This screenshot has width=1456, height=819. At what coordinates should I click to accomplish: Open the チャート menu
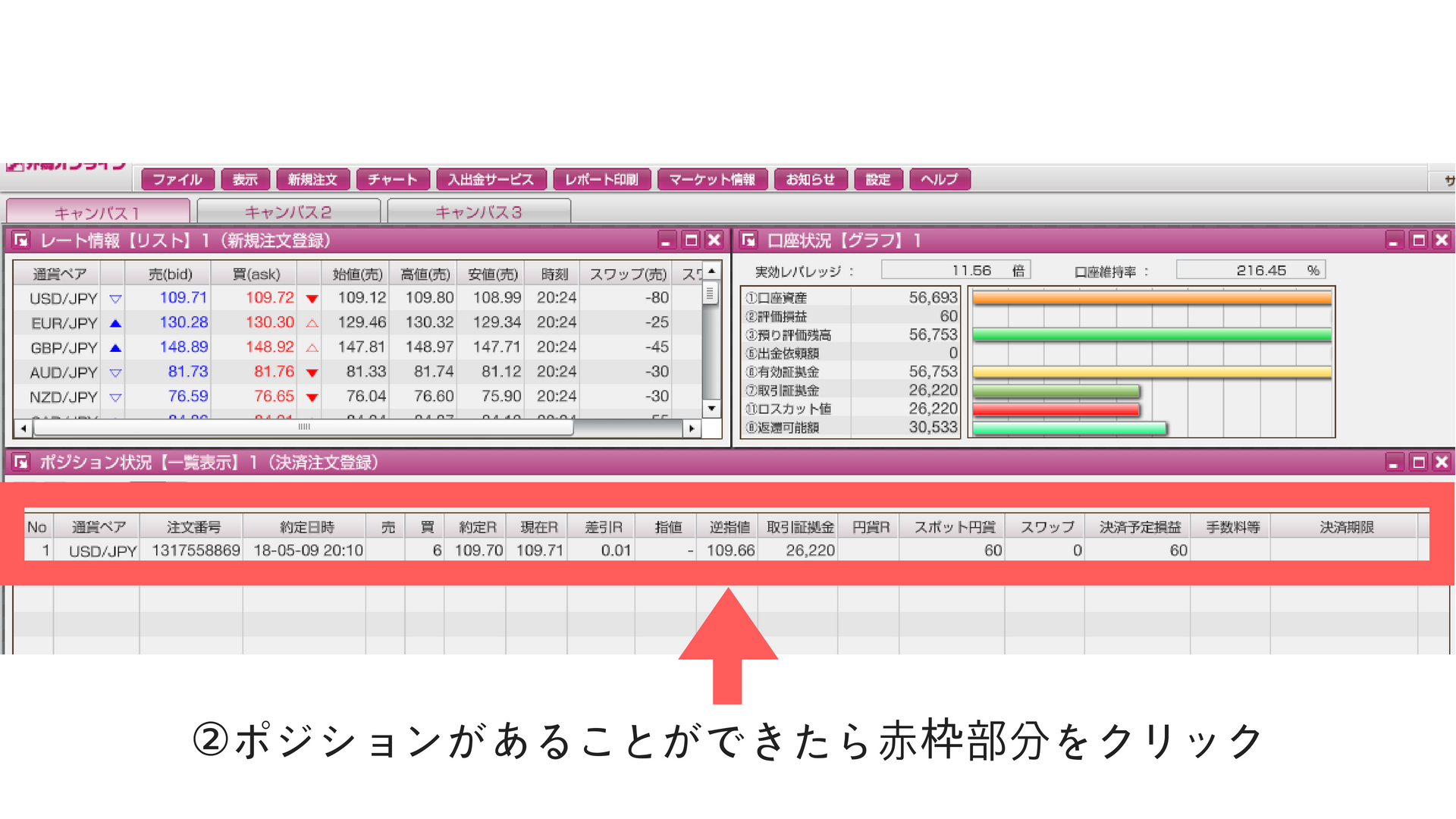[x=393, y=180]
